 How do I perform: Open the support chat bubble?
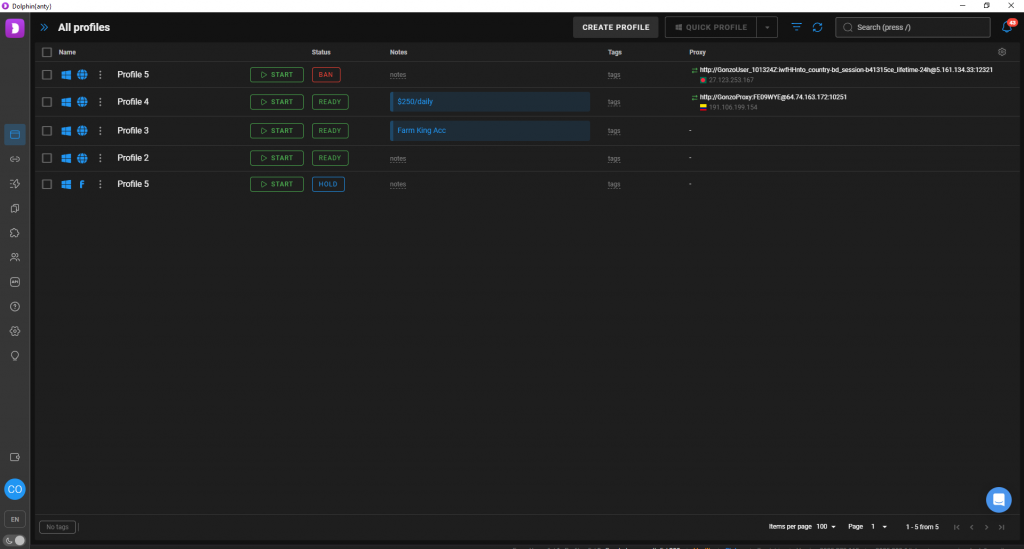[x=998, y=499]
